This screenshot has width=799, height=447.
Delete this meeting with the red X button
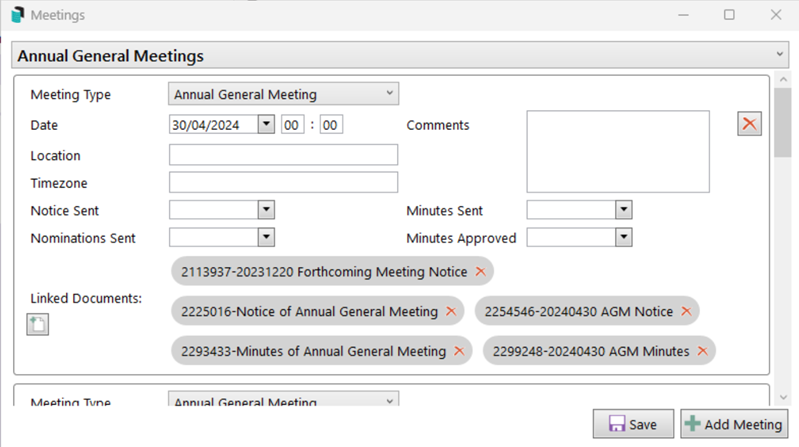749,123
